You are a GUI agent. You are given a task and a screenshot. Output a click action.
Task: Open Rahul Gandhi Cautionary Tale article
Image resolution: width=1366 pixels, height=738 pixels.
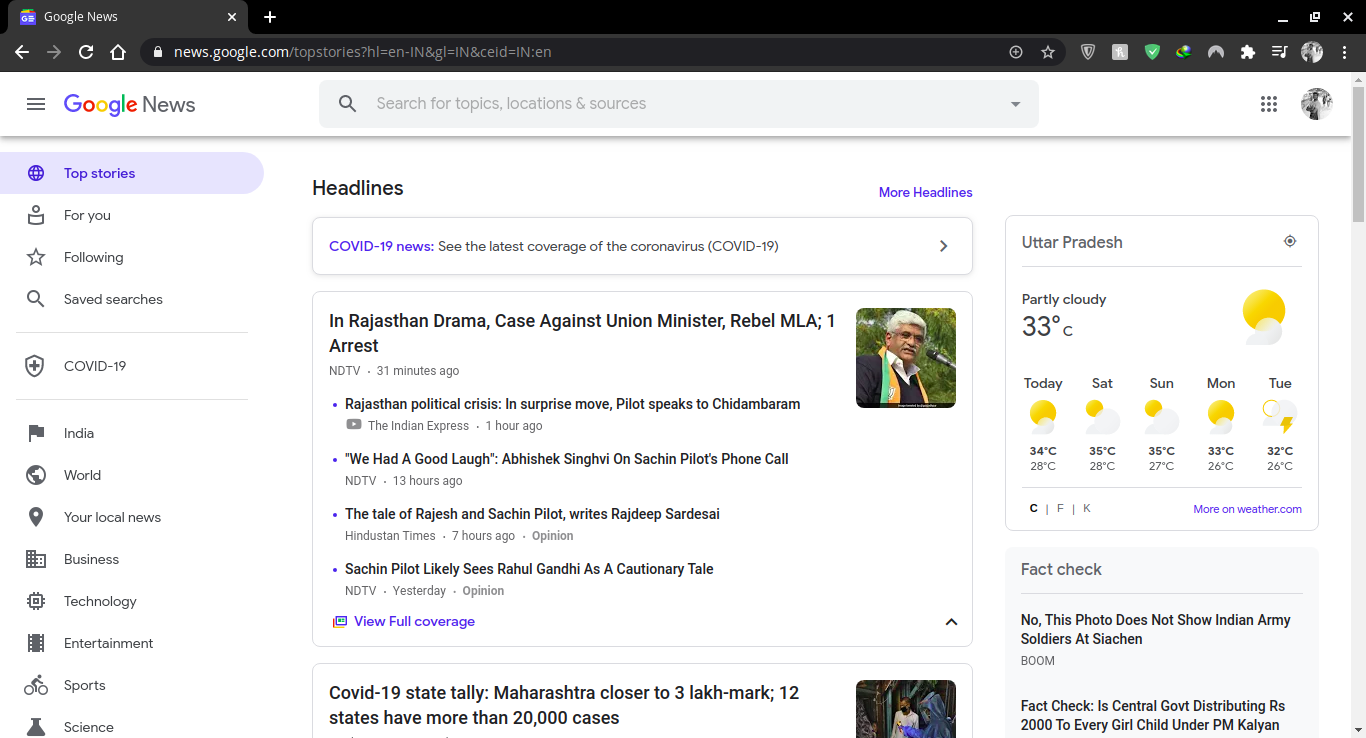click(529, 569)
